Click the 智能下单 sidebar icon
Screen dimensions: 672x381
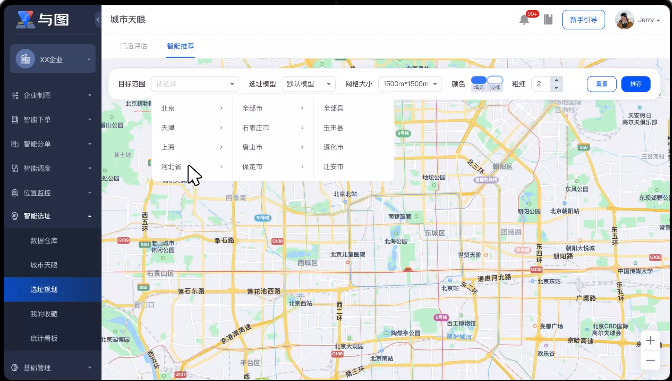[15, 120]
